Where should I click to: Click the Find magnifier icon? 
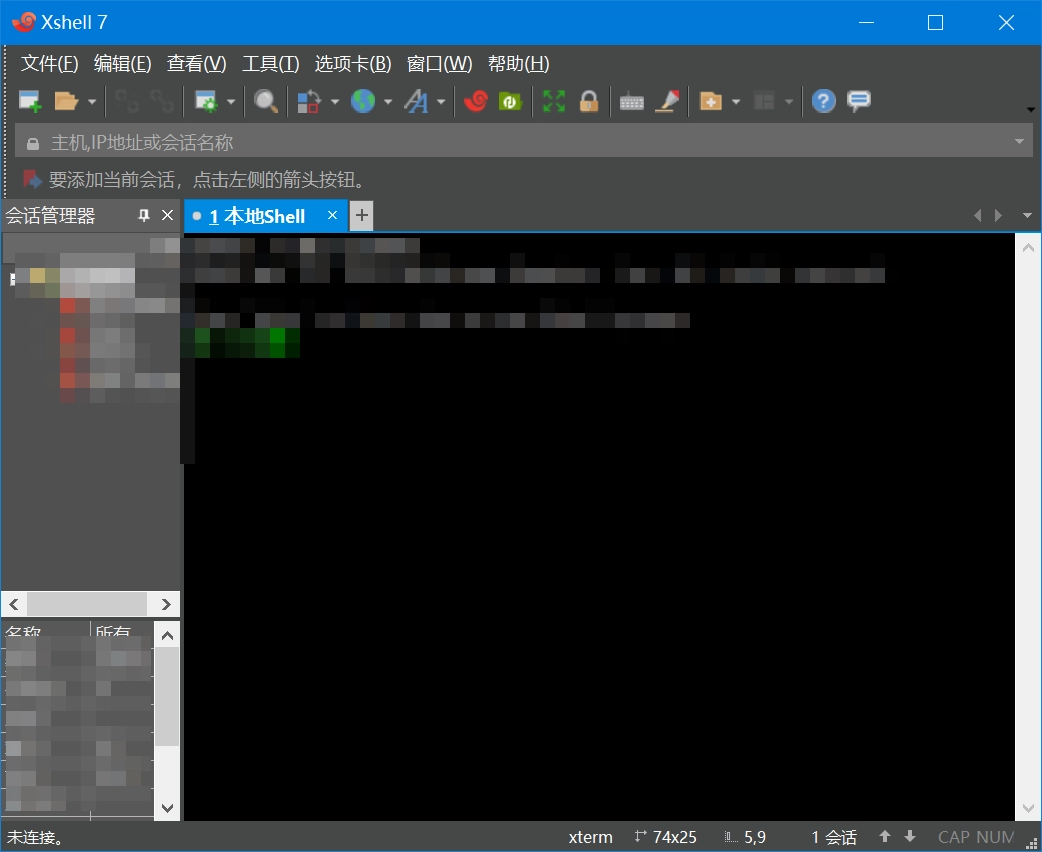click(x=266, y=102)
